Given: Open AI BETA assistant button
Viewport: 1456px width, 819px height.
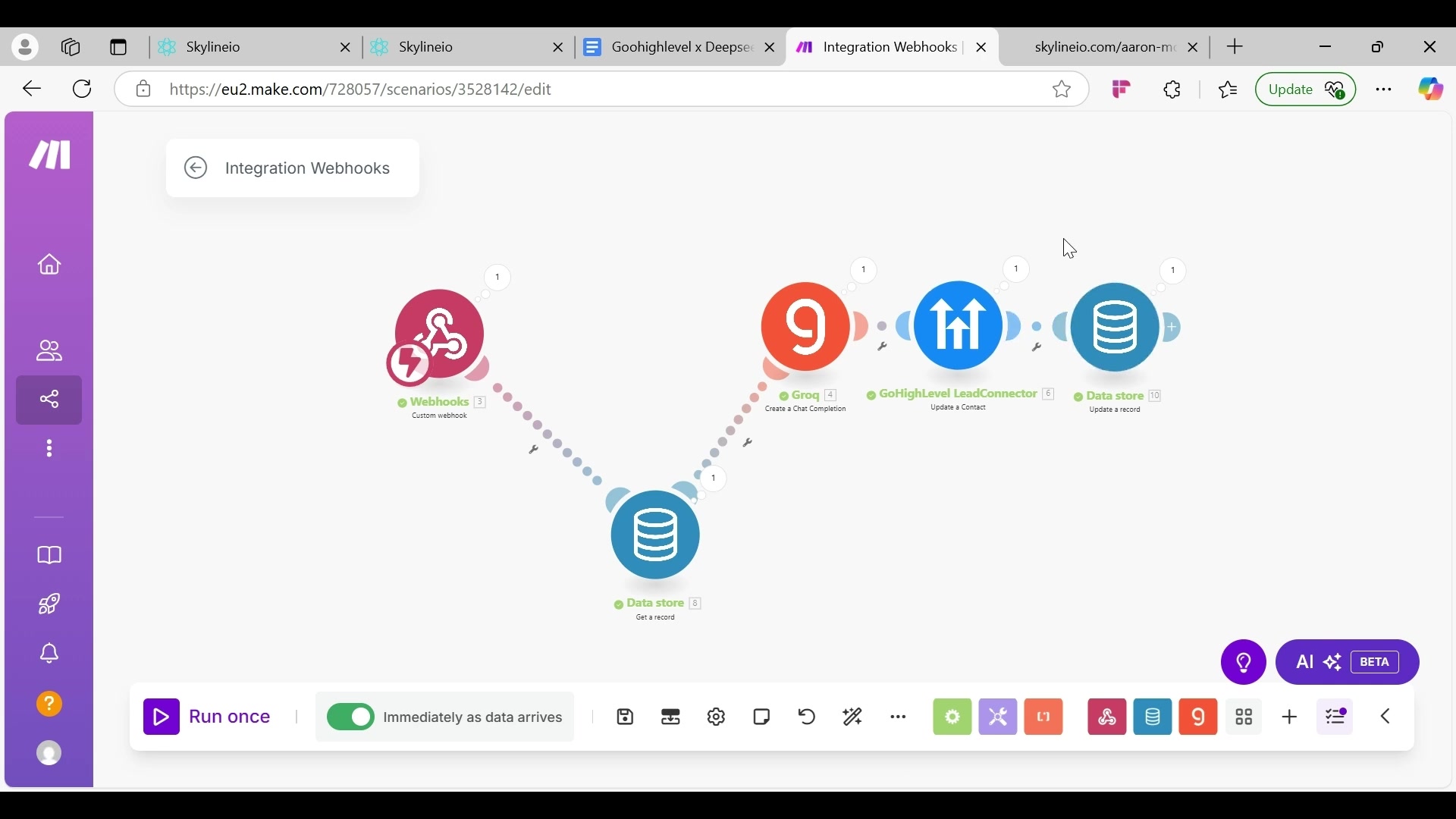Looking at the screenshot, I should (x=1348, y=664).
